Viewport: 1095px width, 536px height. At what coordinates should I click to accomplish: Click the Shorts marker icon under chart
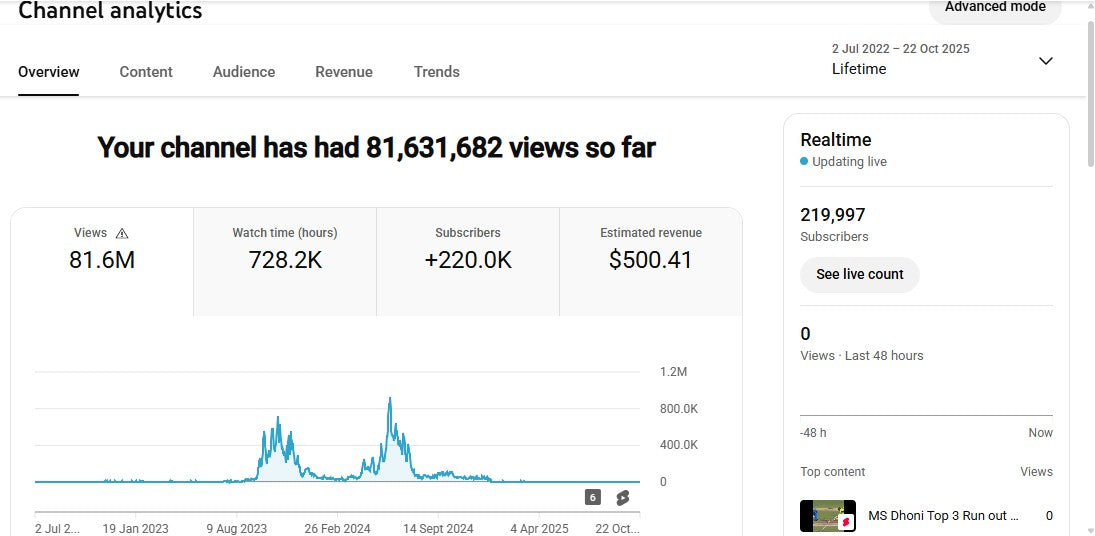[622, 497]
